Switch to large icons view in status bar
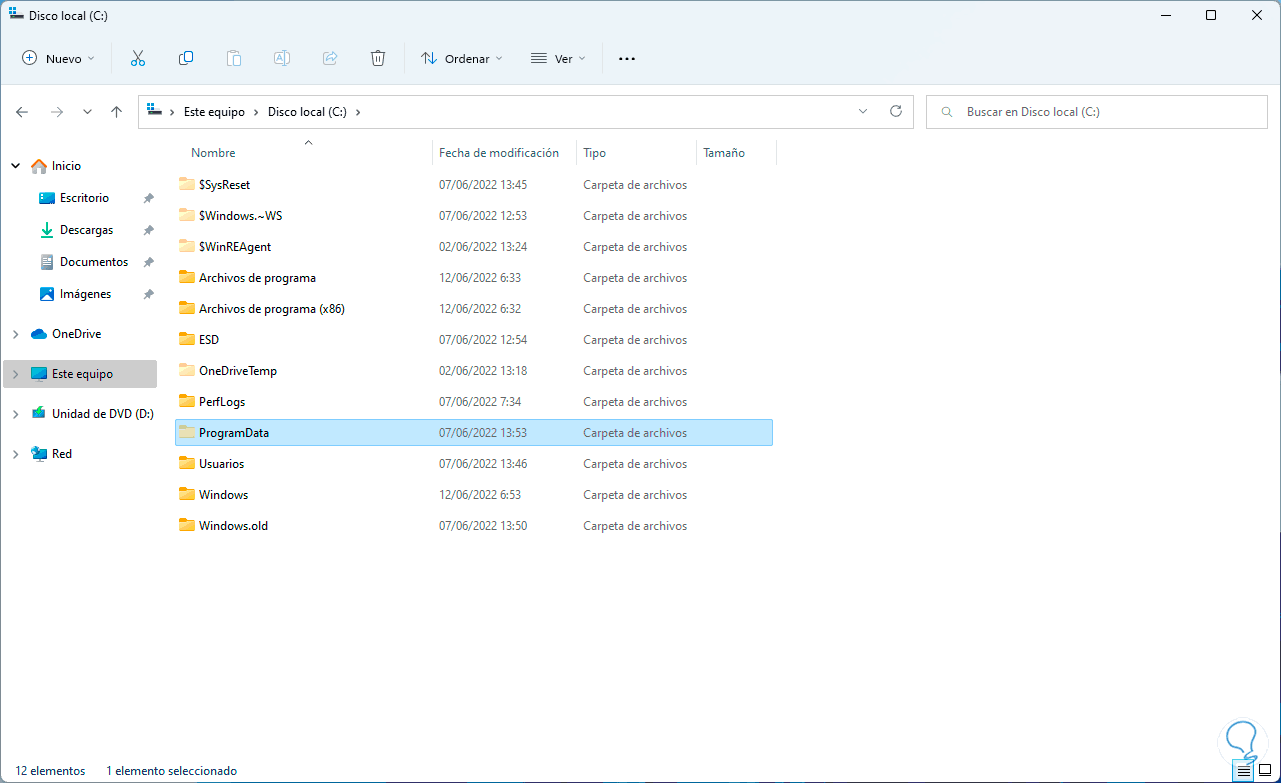Screen dimensions: 1281x783 (x=1265, y=771)
